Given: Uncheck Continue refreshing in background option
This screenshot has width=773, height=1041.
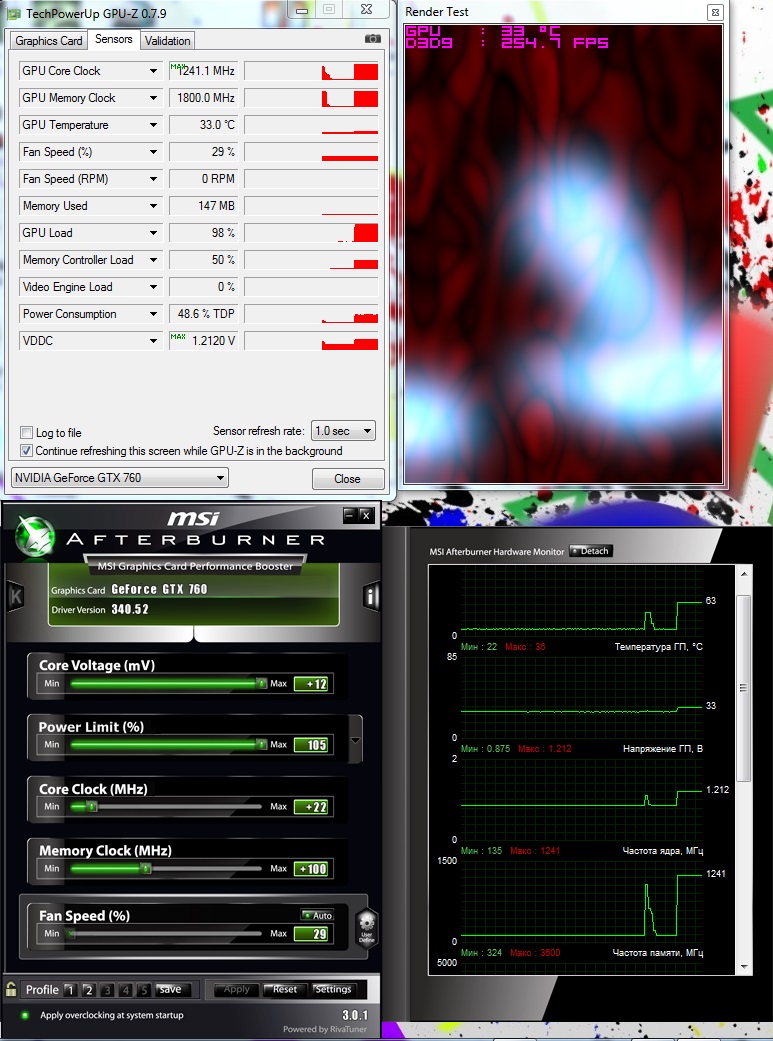Looking at the screenshot, I should 27,451.
